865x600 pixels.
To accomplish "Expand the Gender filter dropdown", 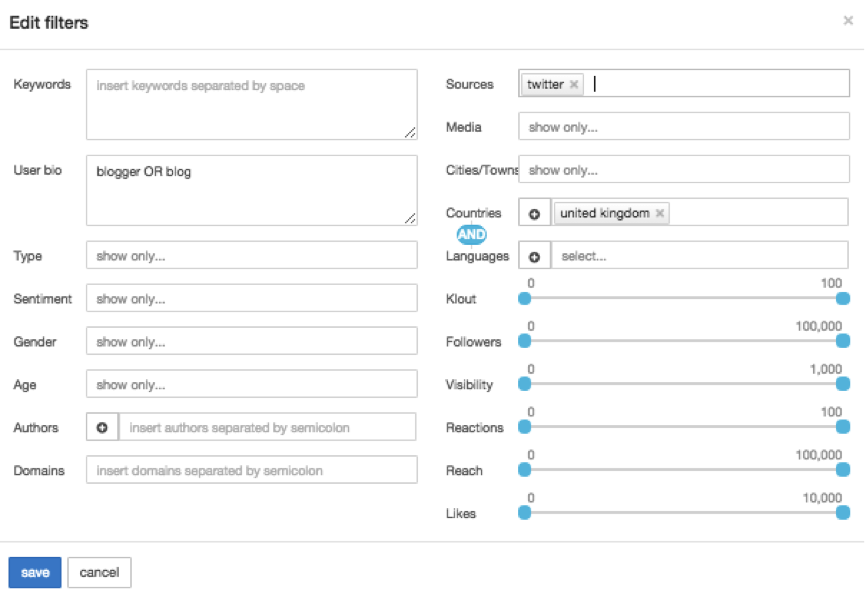I will point(251,342).
